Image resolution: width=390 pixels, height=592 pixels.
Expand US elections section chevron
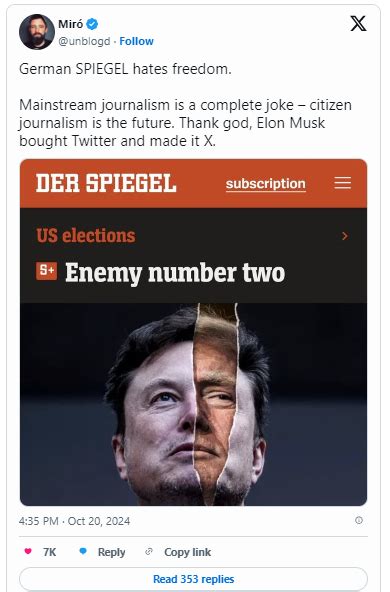coord(344,236)
